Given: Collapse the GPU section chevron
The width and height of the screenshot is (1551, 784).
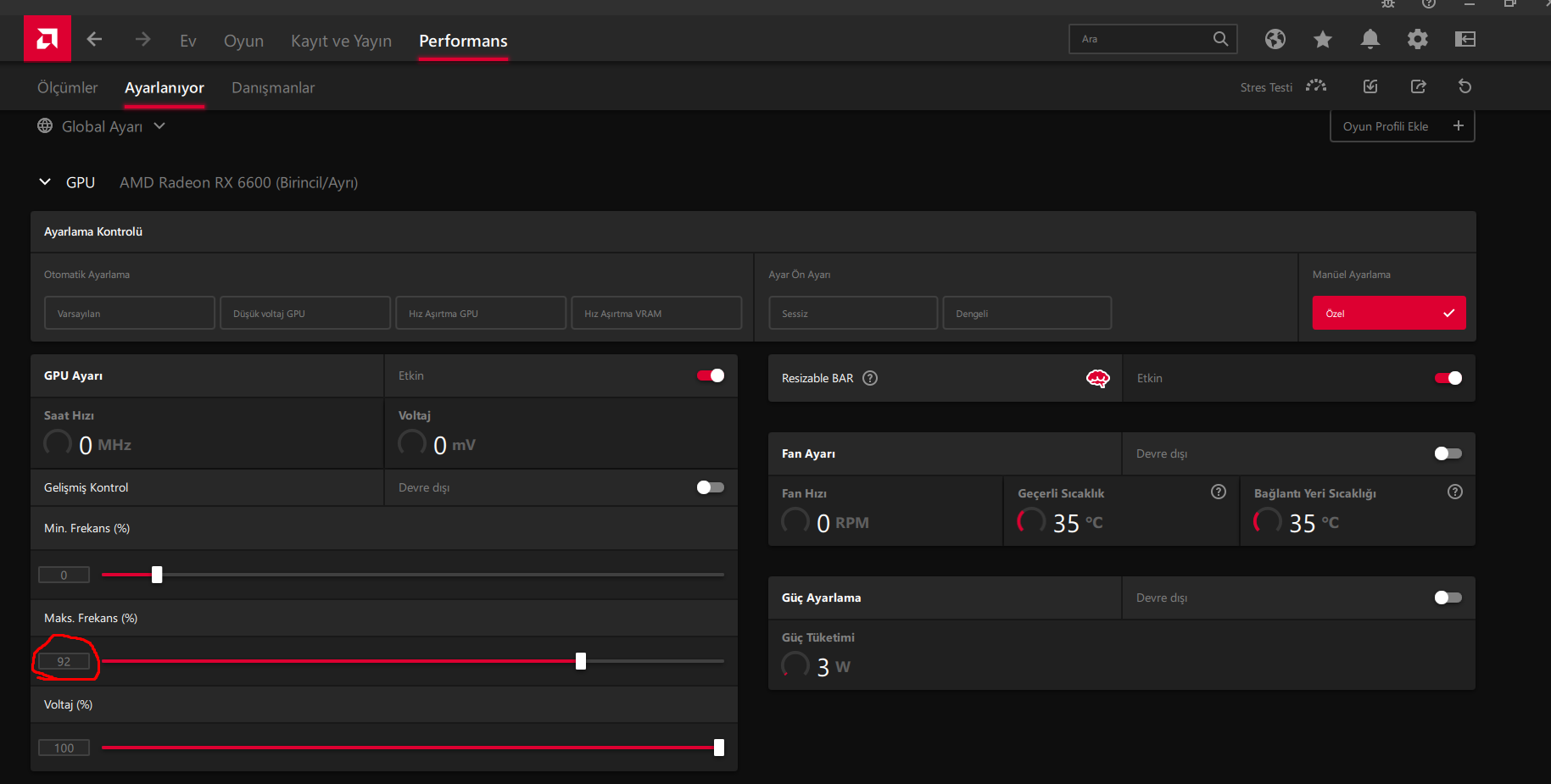Looking at the screenshot, I should coord(45,182).
